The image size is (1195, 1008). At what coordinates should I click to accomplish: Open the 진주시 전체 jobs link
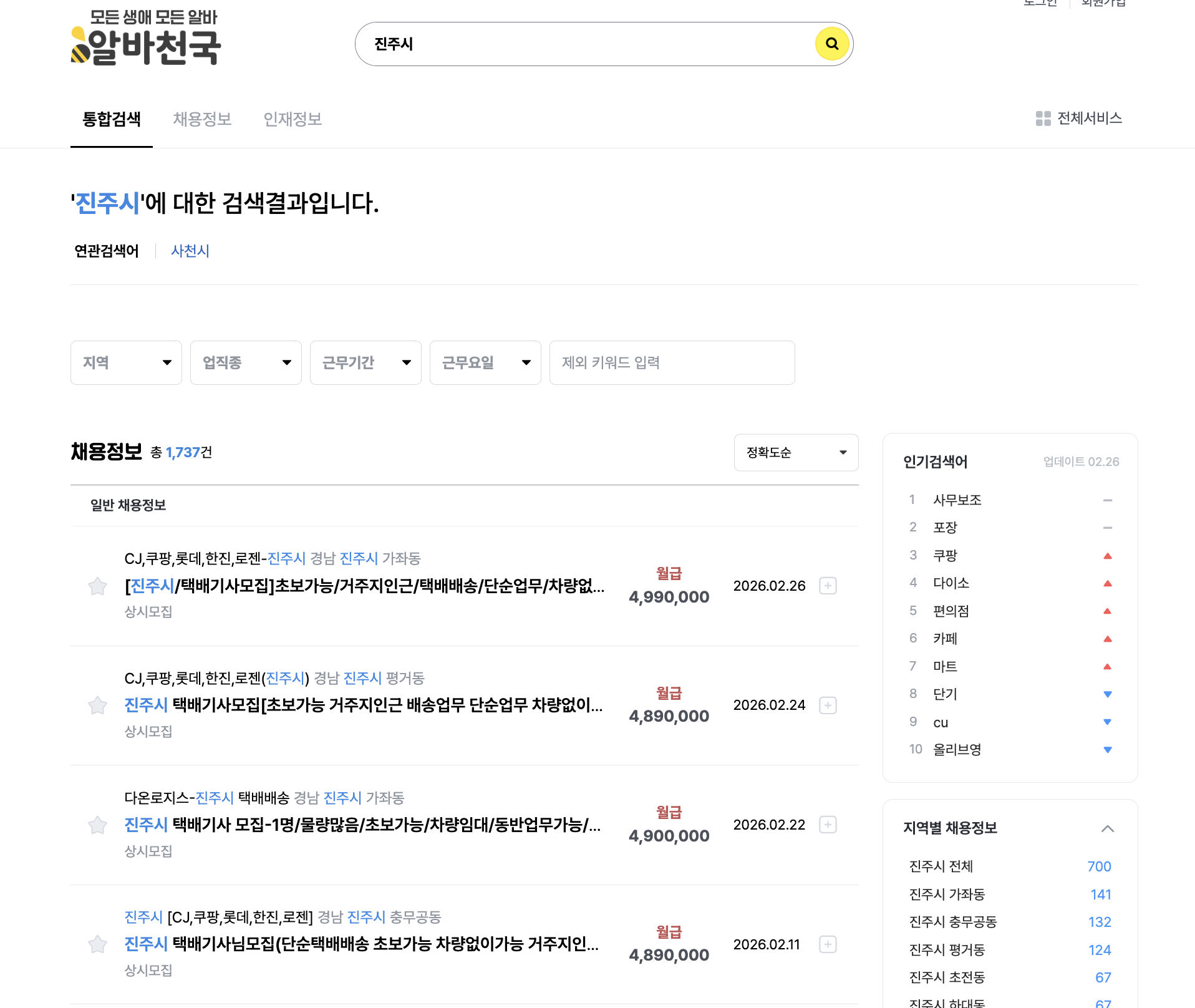tap(941, 866)
